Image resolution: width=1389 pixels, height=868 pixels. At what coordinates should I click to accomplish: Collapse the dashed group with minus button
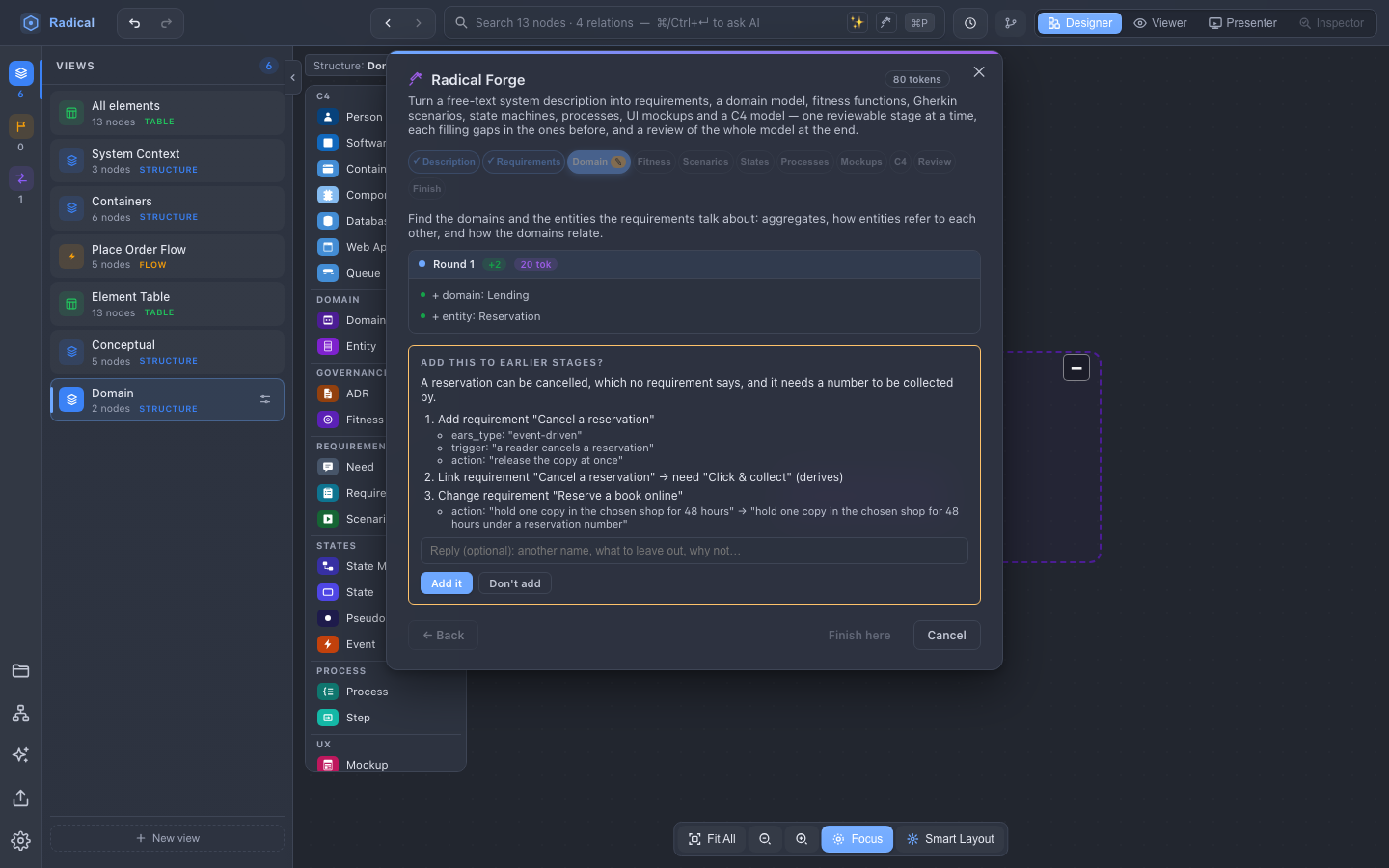pos(1076,367)
